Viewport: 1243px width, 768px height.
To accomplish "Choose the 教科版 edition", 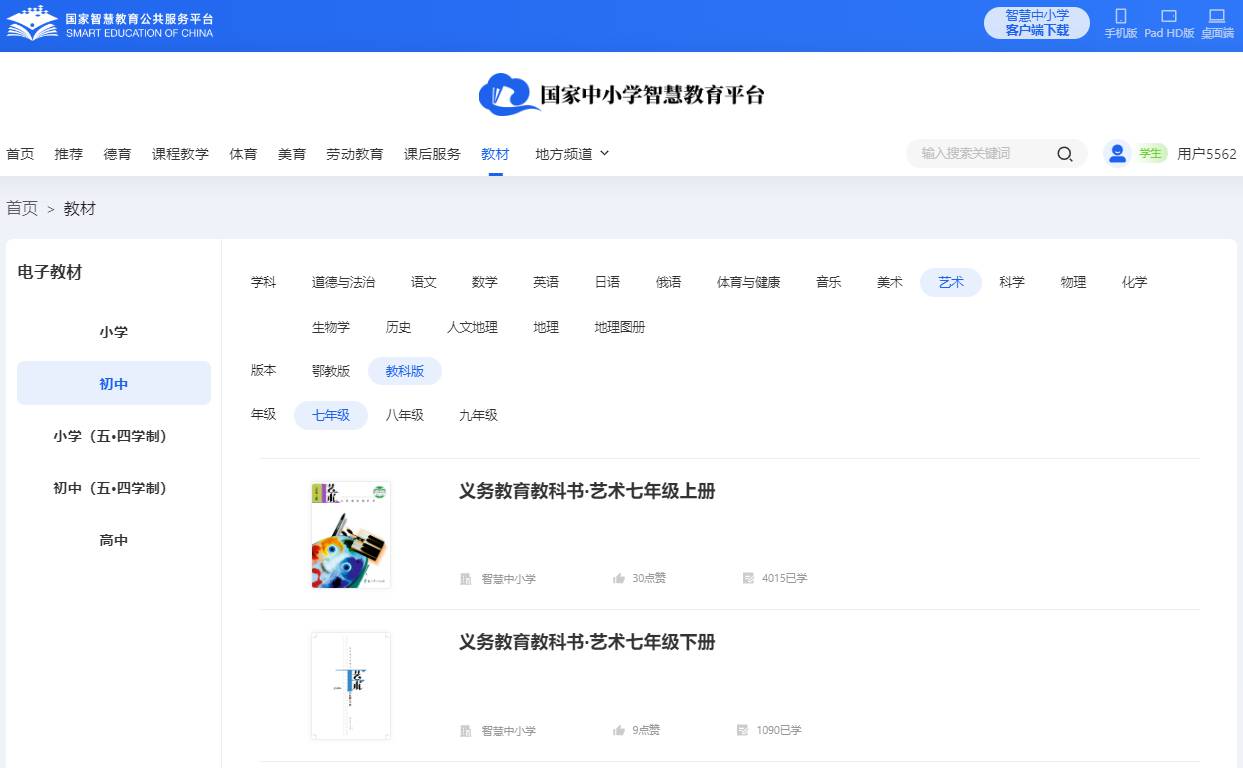I will [x=405, y=371].
